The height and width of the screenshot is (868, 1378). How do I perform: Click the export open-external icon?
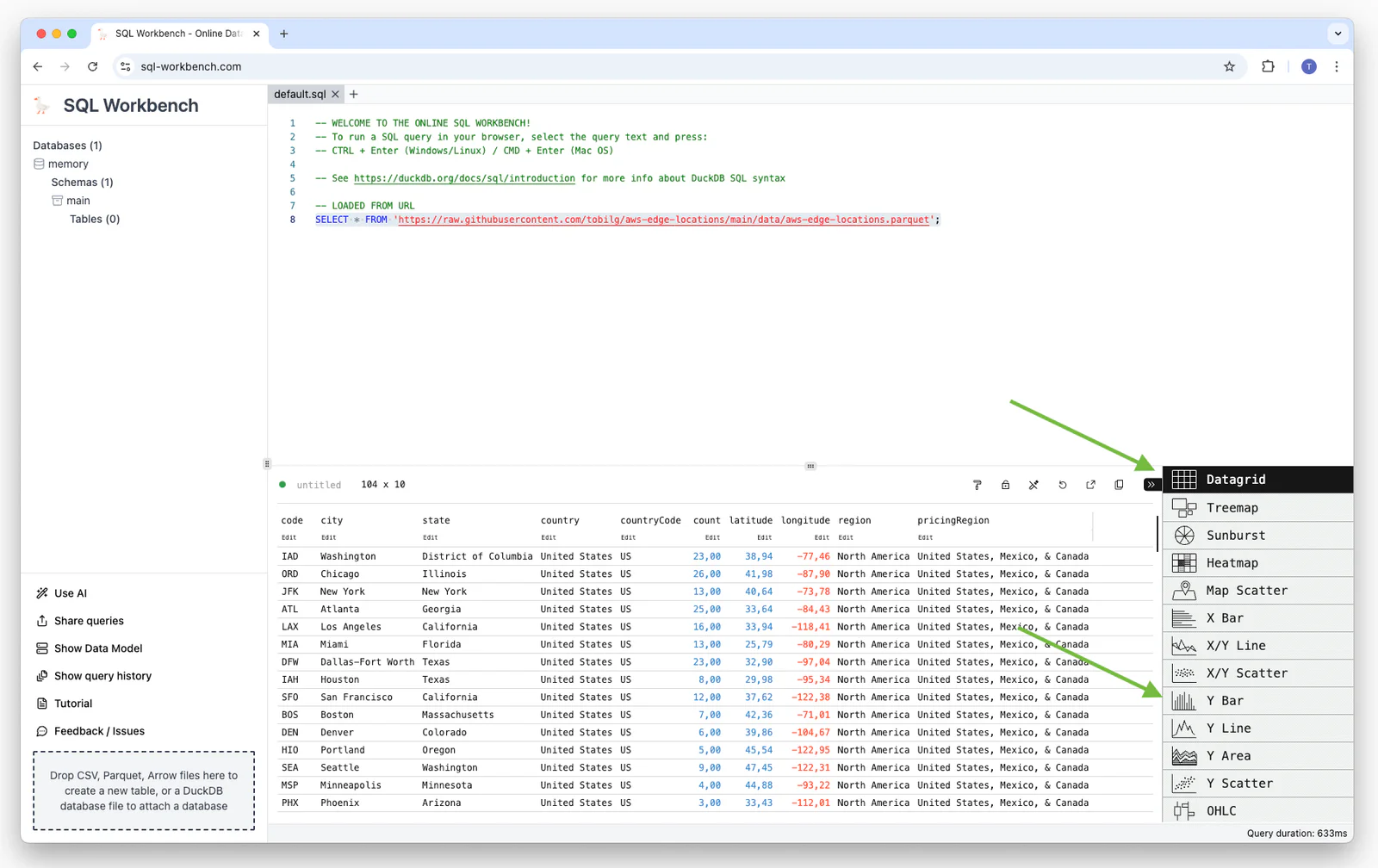pyautogui.click(x=1090, y=485)
